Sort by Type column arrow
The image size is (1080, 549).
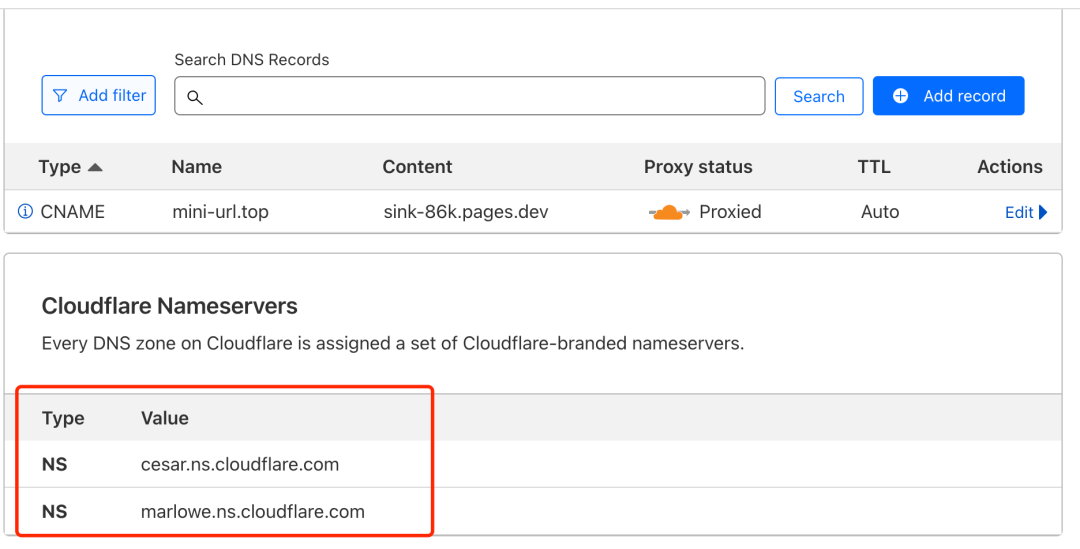(x=95, y=167)
